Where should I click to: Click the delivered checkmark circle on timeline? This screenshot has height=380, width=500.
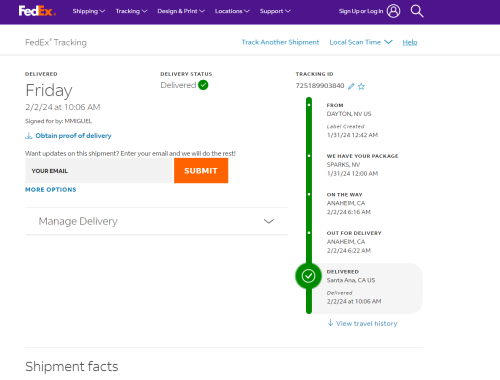pyautogui.click(x=308, y=276)
